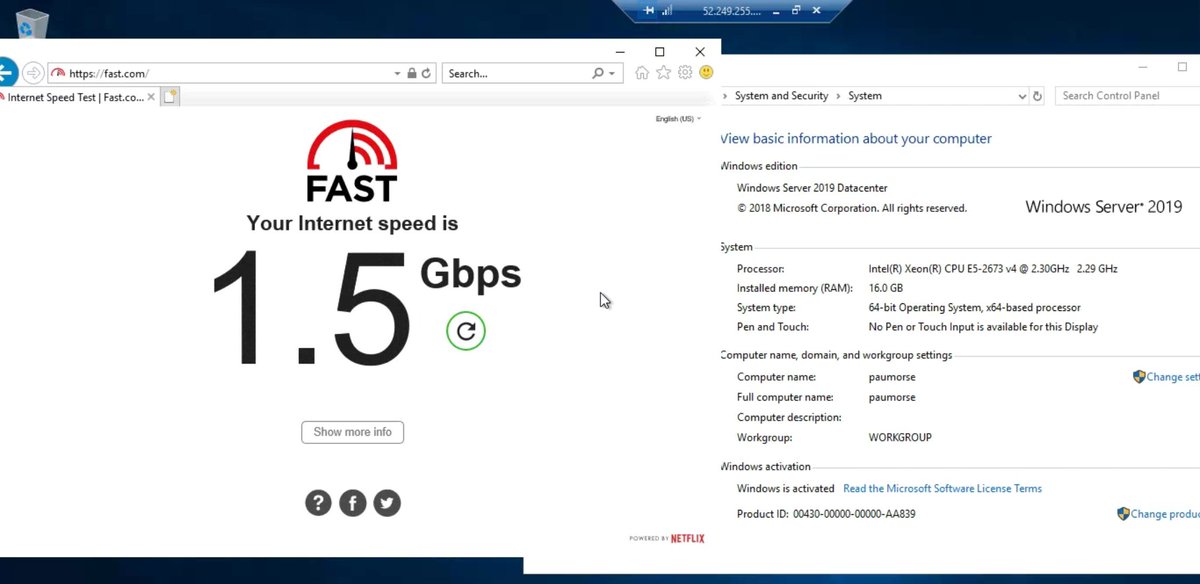The image size is (1200, 584).
Task: Click the Gbps unit label
Action: [x=470, y=273]
